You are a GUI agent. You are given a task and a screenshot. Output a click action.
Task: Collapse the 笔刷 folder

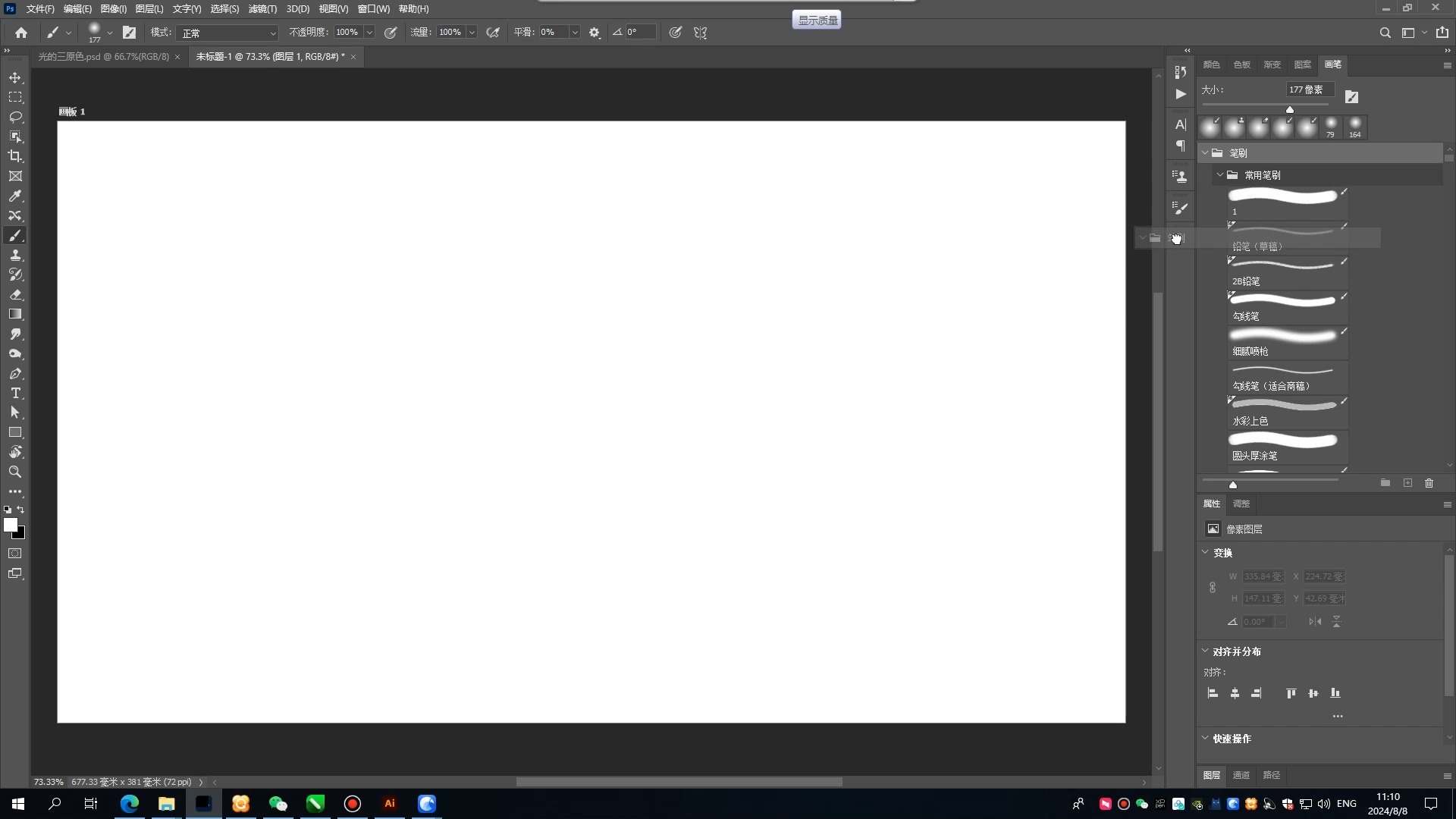tap(1205, 152)
